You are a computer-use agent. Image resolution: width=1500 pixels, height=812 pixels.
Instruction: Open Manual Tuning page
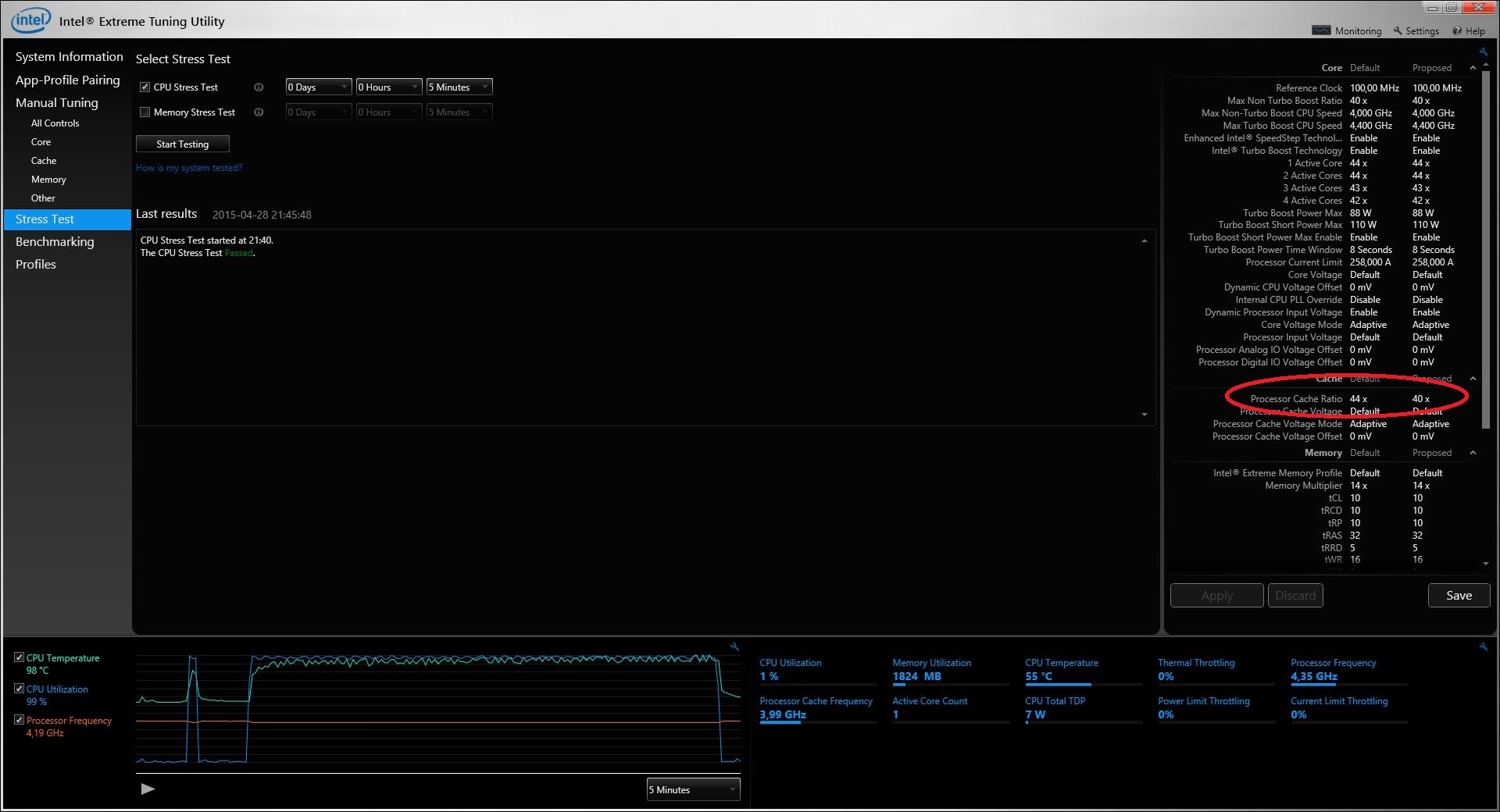[57, 102]
